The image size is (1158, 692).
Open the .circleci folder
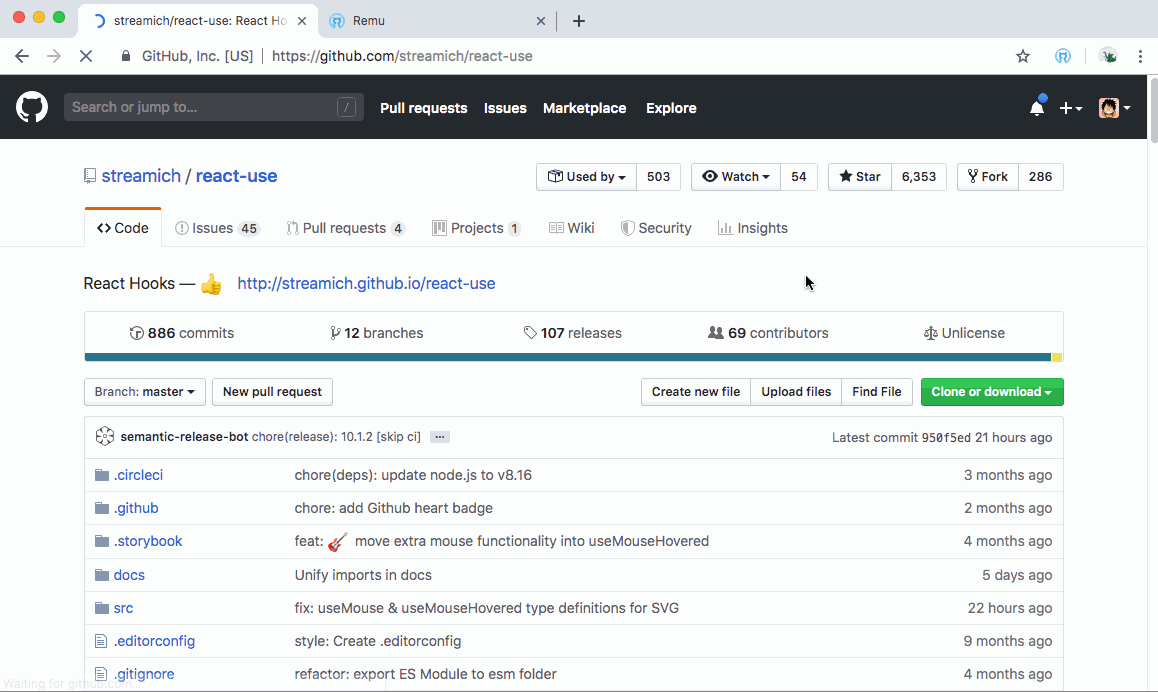pyautogui.click(x=138, y=475)
